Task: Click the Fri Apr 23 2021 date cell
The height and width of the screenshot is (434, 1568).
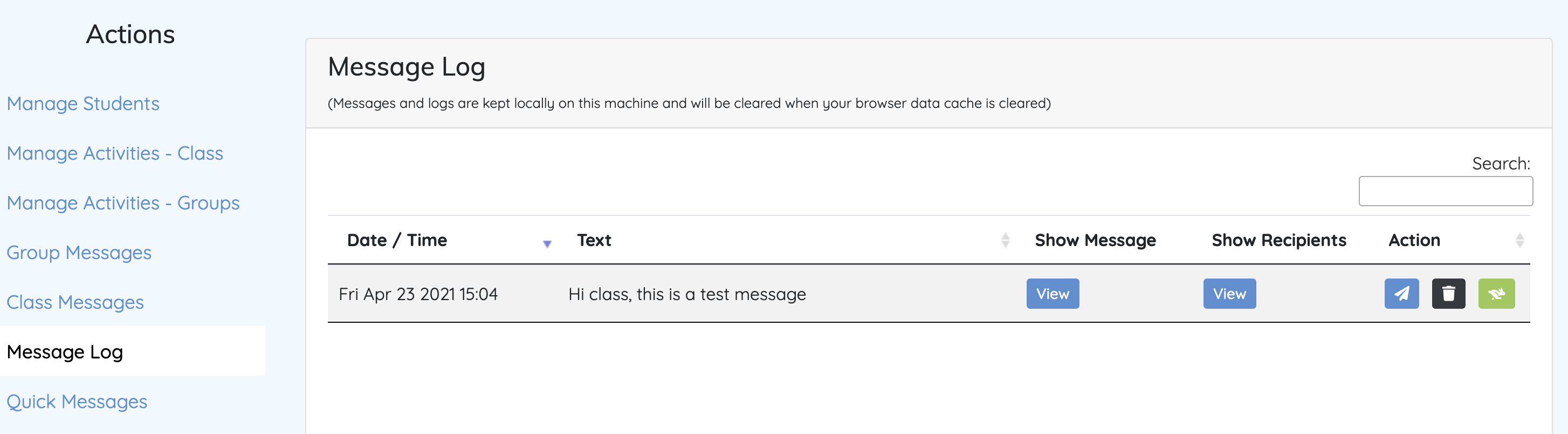Action: (417, 294)
